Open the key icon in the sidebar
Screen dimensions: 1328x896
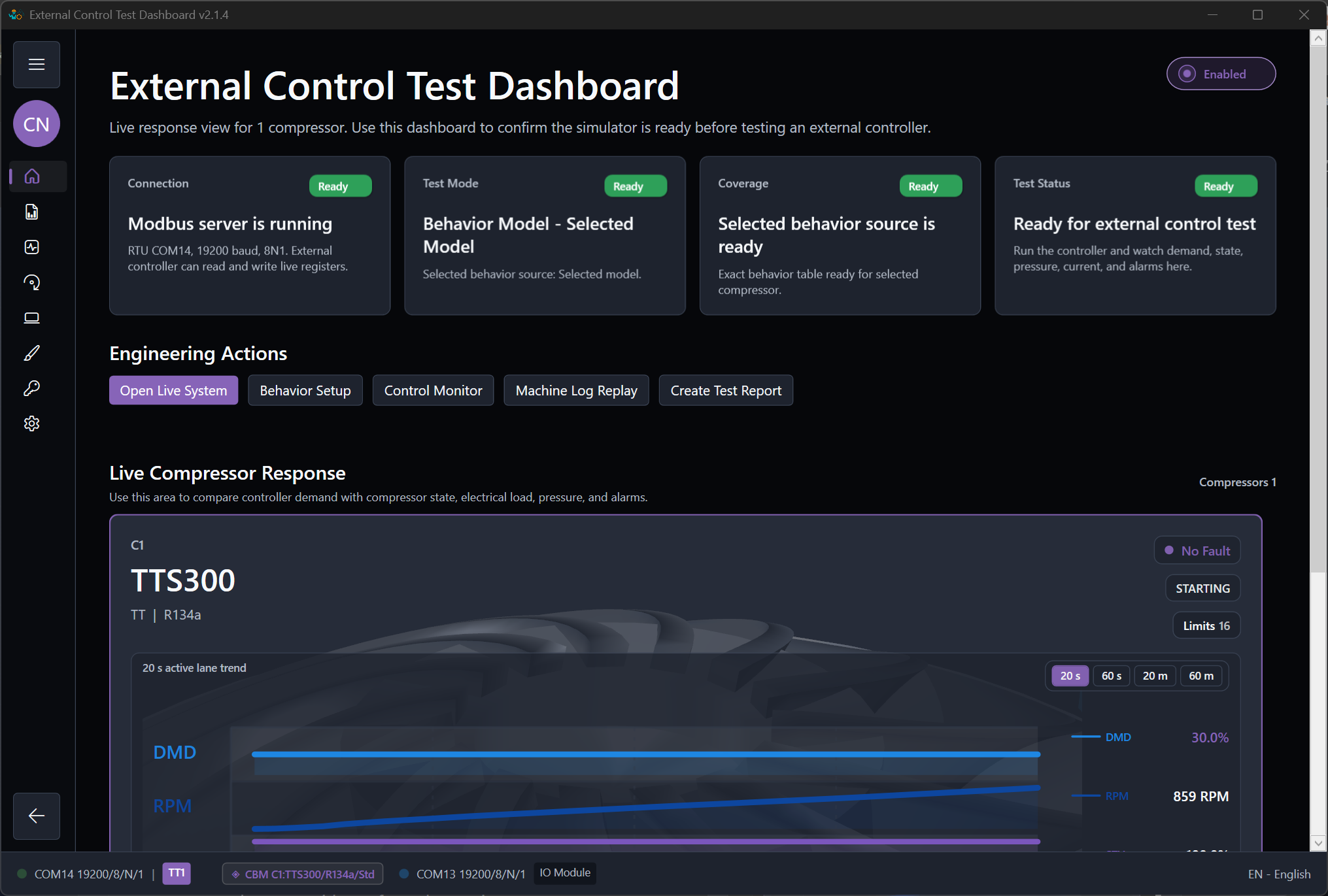[32, 388]
